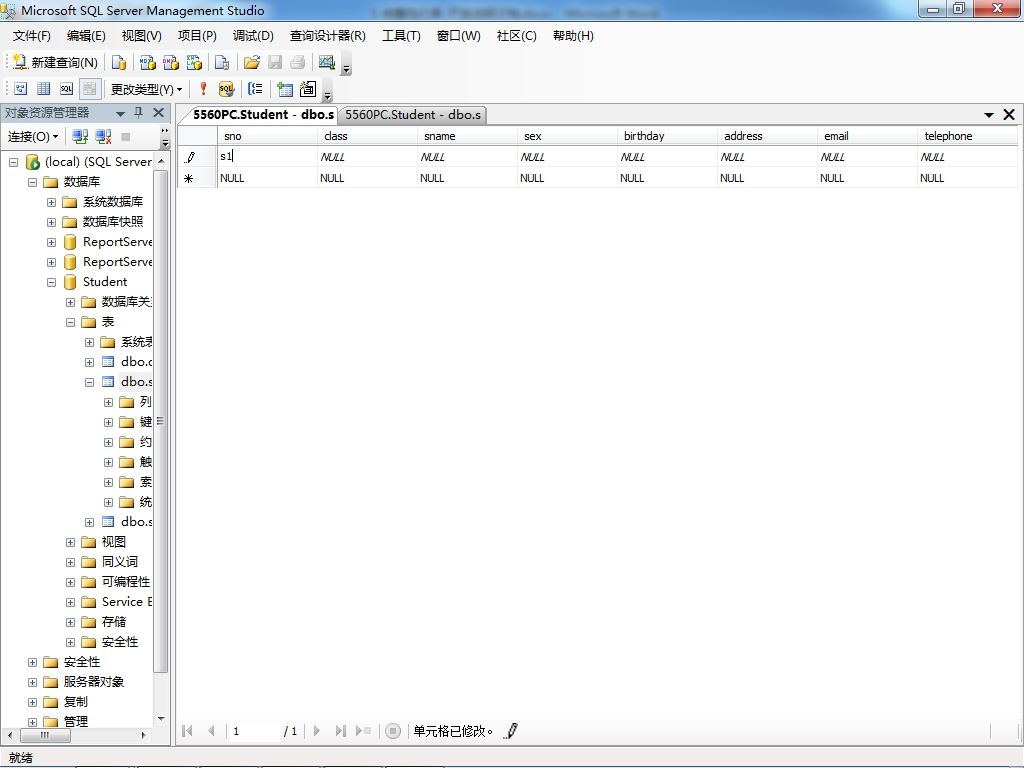Click the 新建查询(N) new query button

(56, 62)
